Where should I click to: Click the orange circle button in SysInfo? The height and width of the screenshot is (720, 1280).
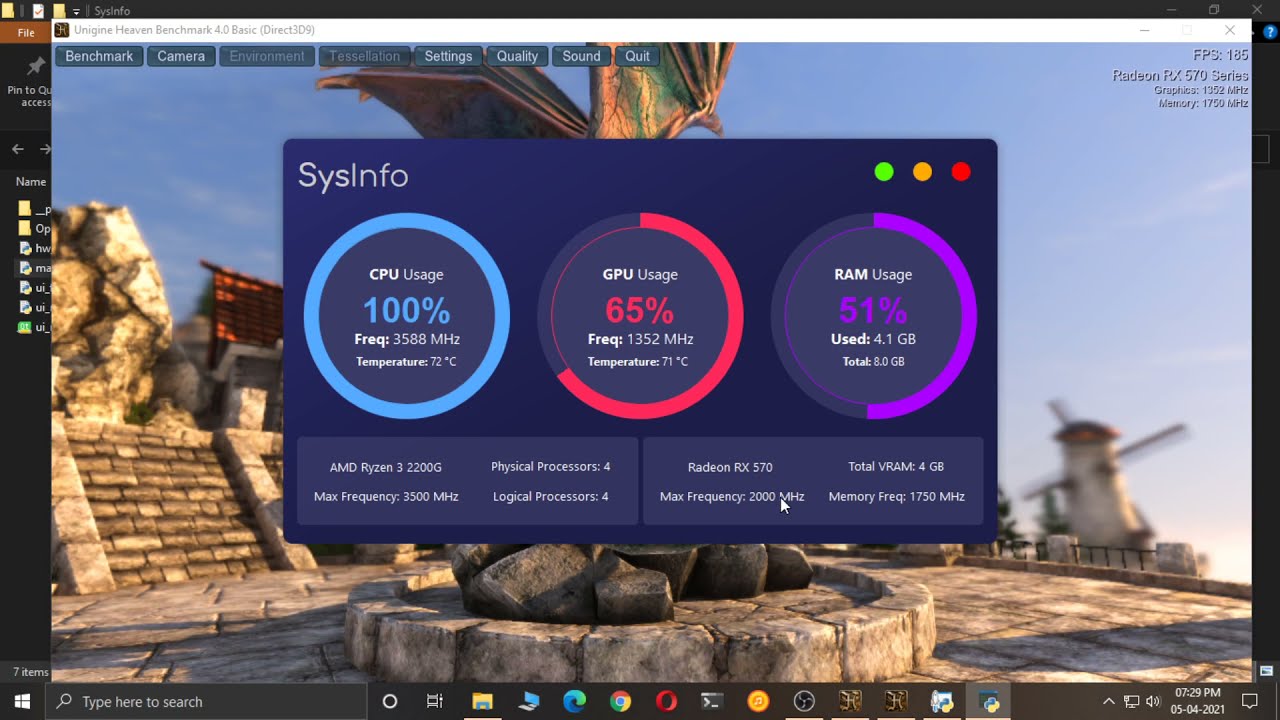(x=922, y=172)
